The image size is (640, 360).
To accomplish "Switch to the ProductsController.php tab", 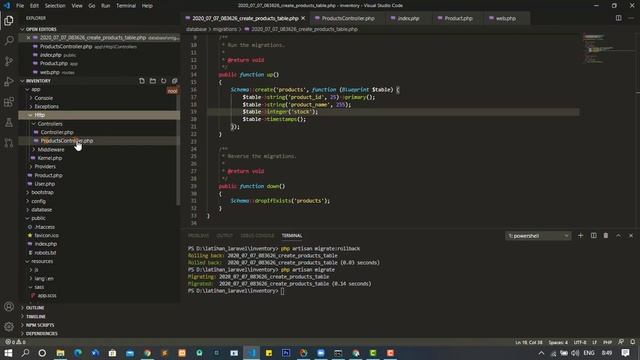I will point(348,18).
